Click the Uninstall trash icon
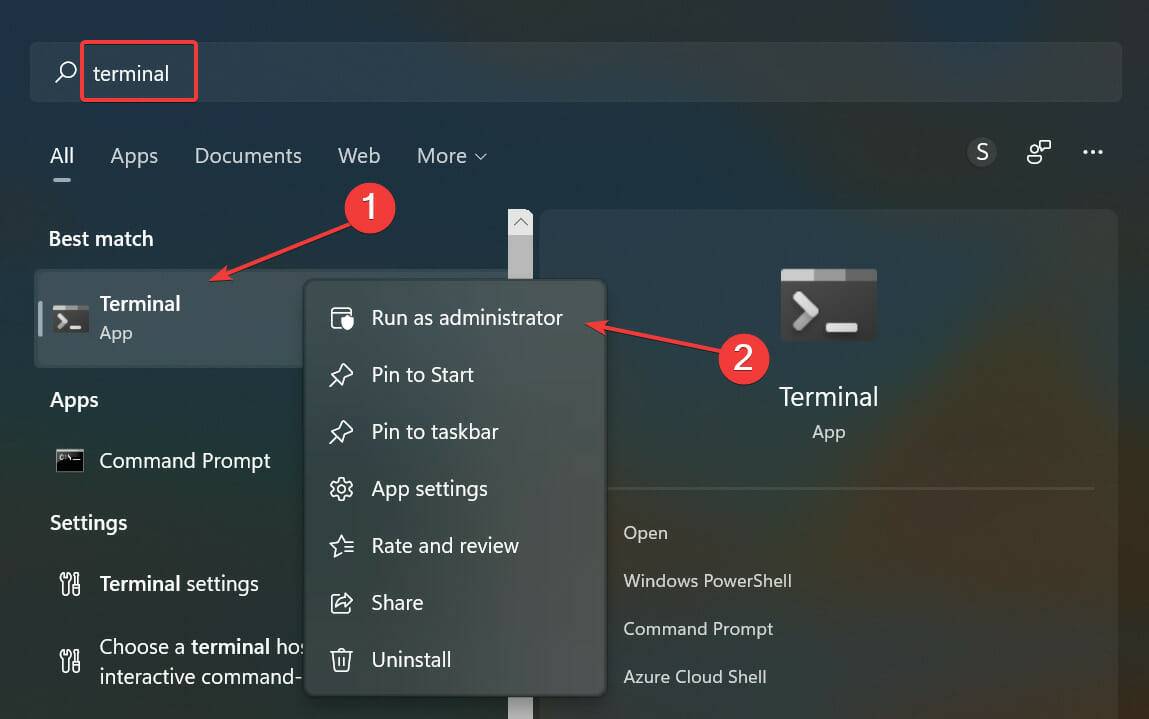Screen dimensions: 1149x719 click(x=341, y=659)
